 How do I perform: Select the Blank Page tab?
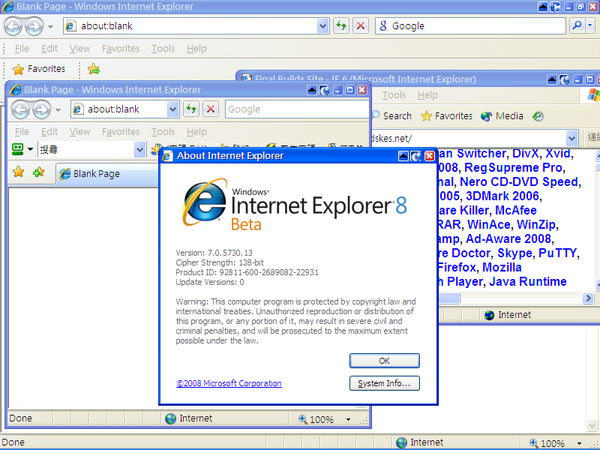[108, 174]
